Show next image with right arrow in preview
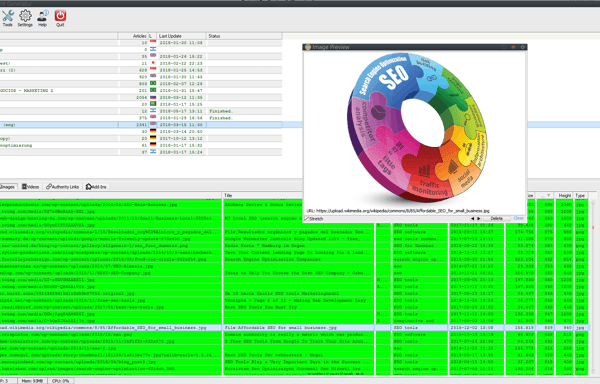600x384 pixels. click(478, 218)
